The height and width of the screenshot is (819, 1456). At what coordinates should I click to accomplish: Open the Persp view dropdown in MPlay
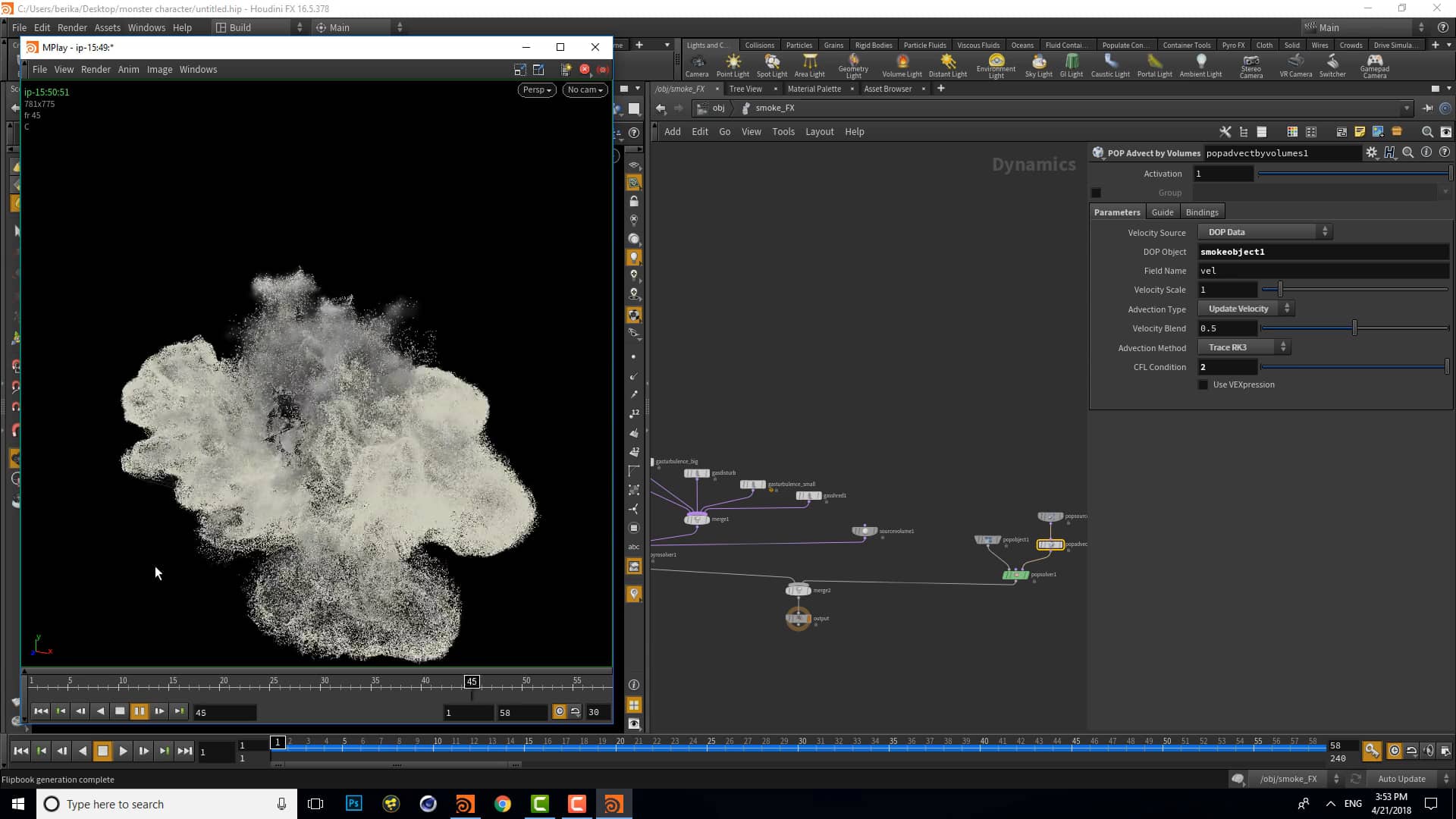[536, 89]
